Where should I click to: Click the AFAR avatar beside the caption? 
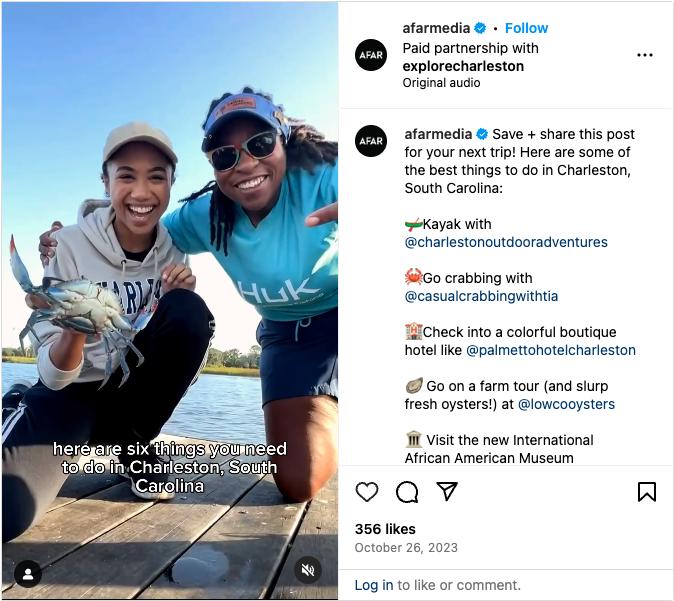(371, 141)
